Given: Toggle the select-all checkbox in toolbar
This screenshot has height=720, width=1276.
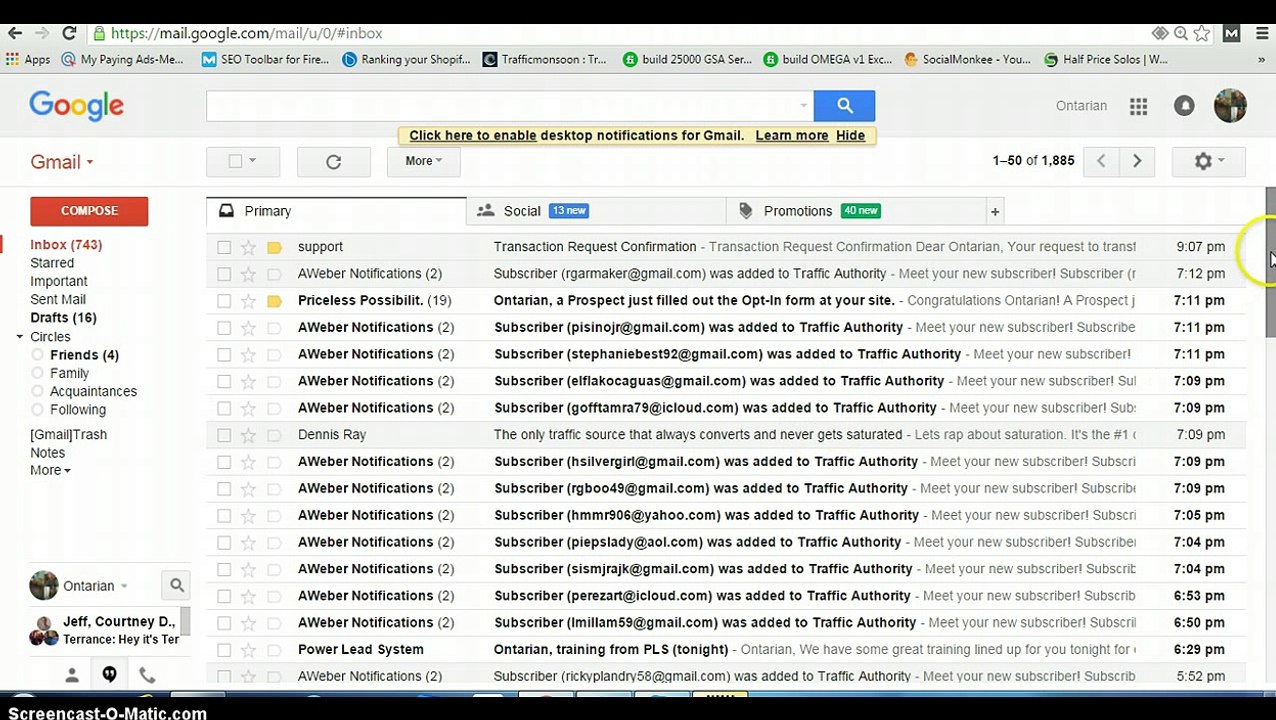Looking at the screenshot, I should (235, 161).
